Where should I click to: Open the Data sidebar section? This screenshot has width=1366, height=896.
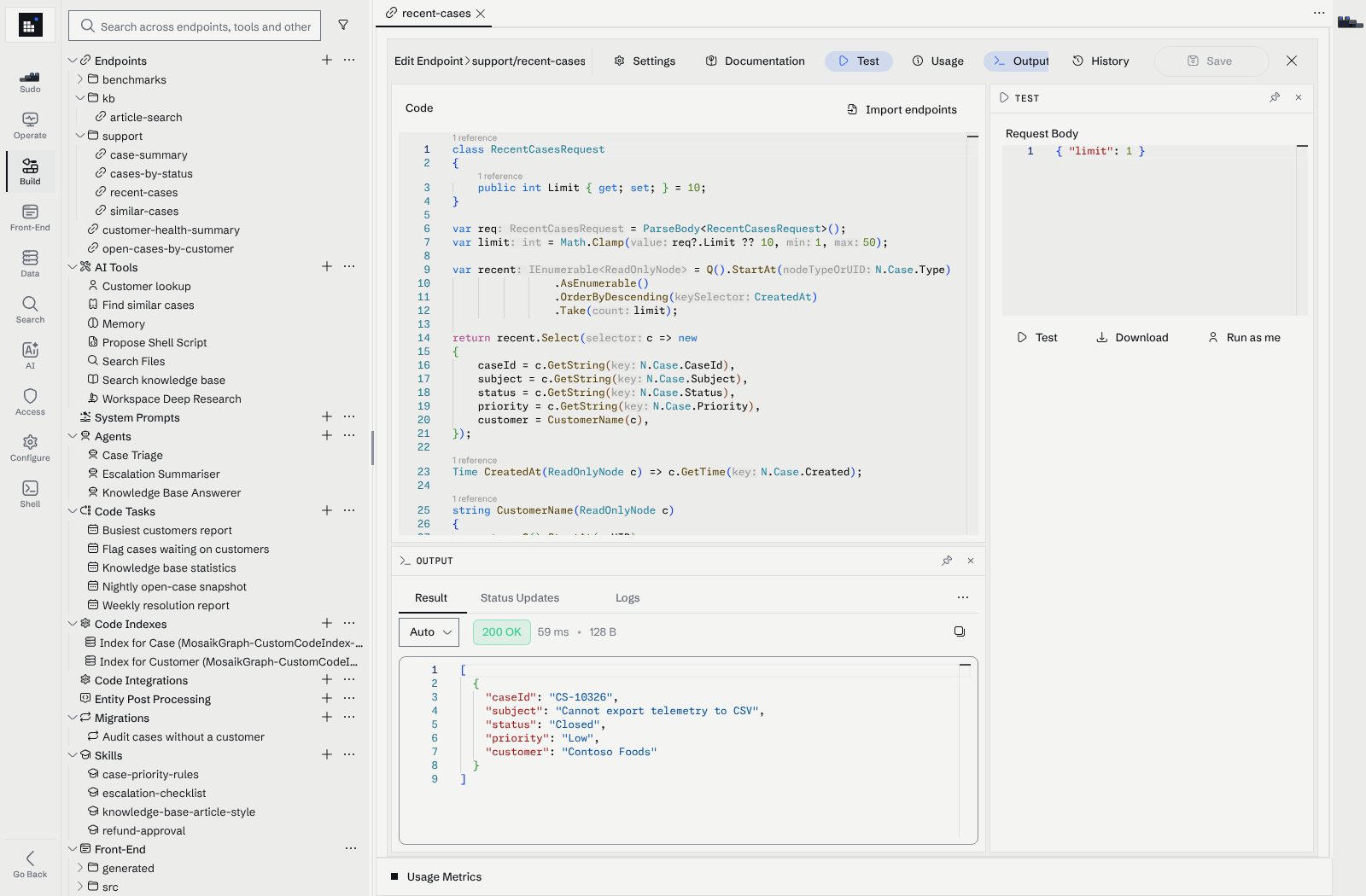click(30, 264)
